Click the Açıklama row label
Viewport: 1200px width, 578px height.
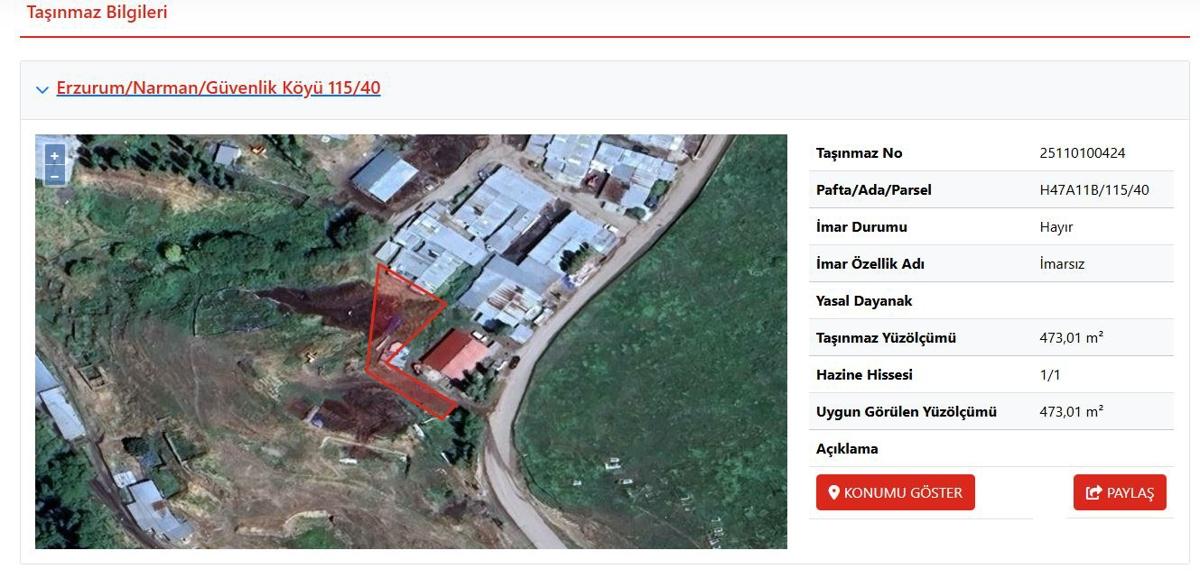847,449
